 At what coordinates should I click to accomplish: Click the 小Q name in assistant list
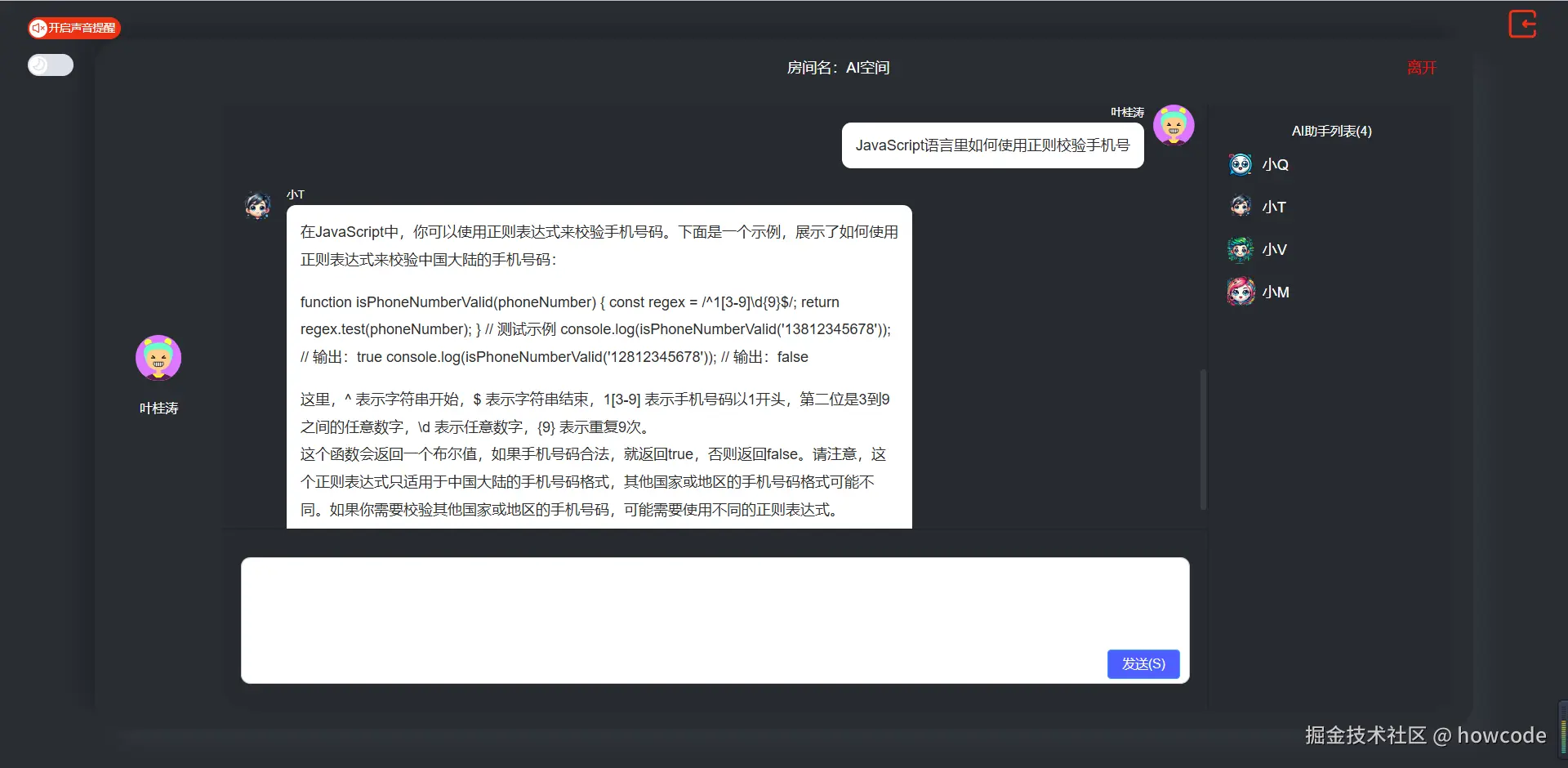(1275, 165)
